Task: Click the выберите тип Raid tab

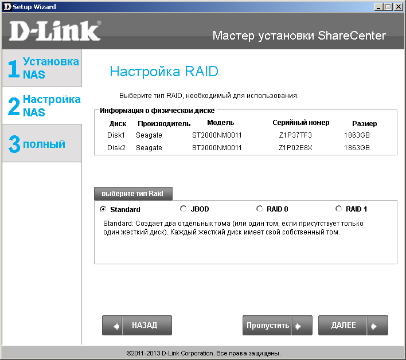Action: click(133, 194)
